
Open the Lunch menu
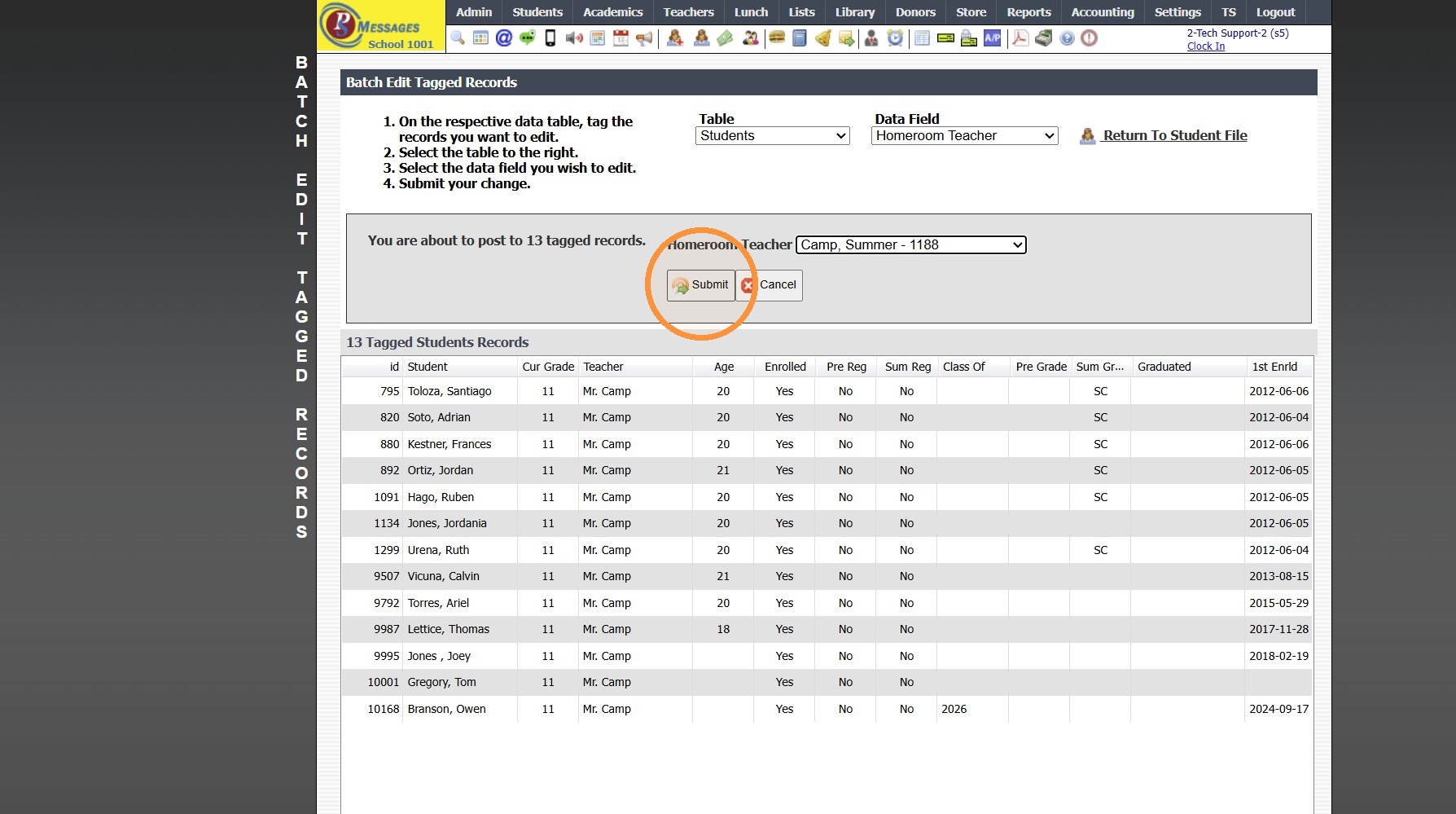751,12
